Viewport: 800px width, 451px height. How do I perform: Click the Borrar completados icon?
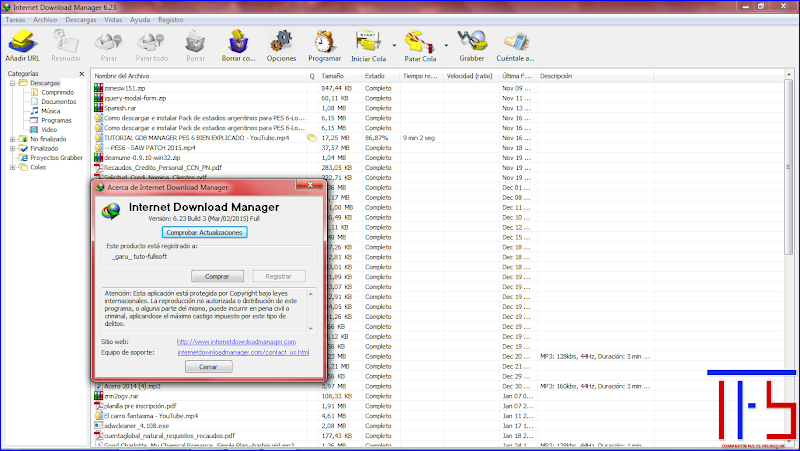point(238,42)
